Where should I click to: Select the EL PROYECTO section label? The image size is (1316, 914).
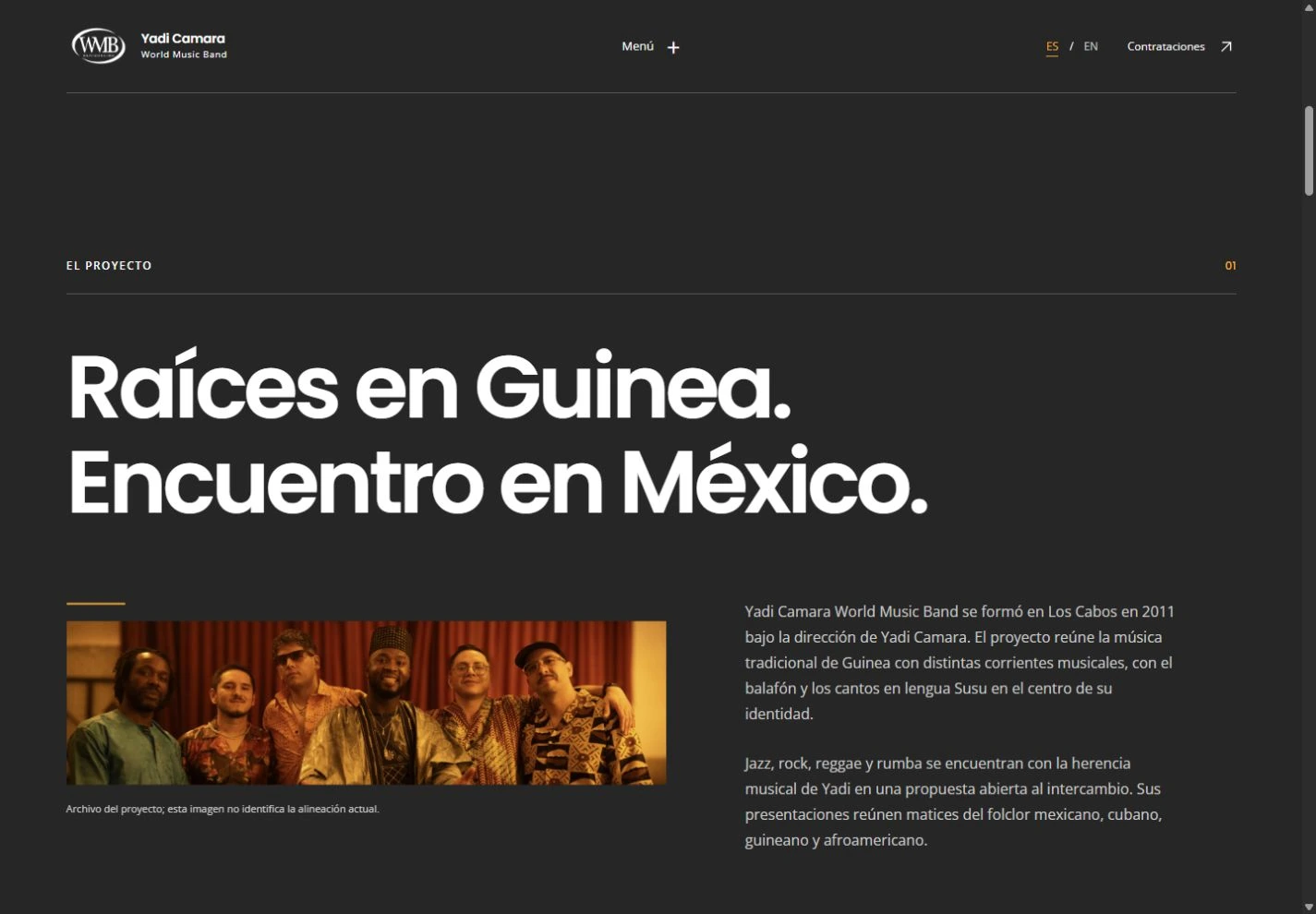(x=109, y=266)
